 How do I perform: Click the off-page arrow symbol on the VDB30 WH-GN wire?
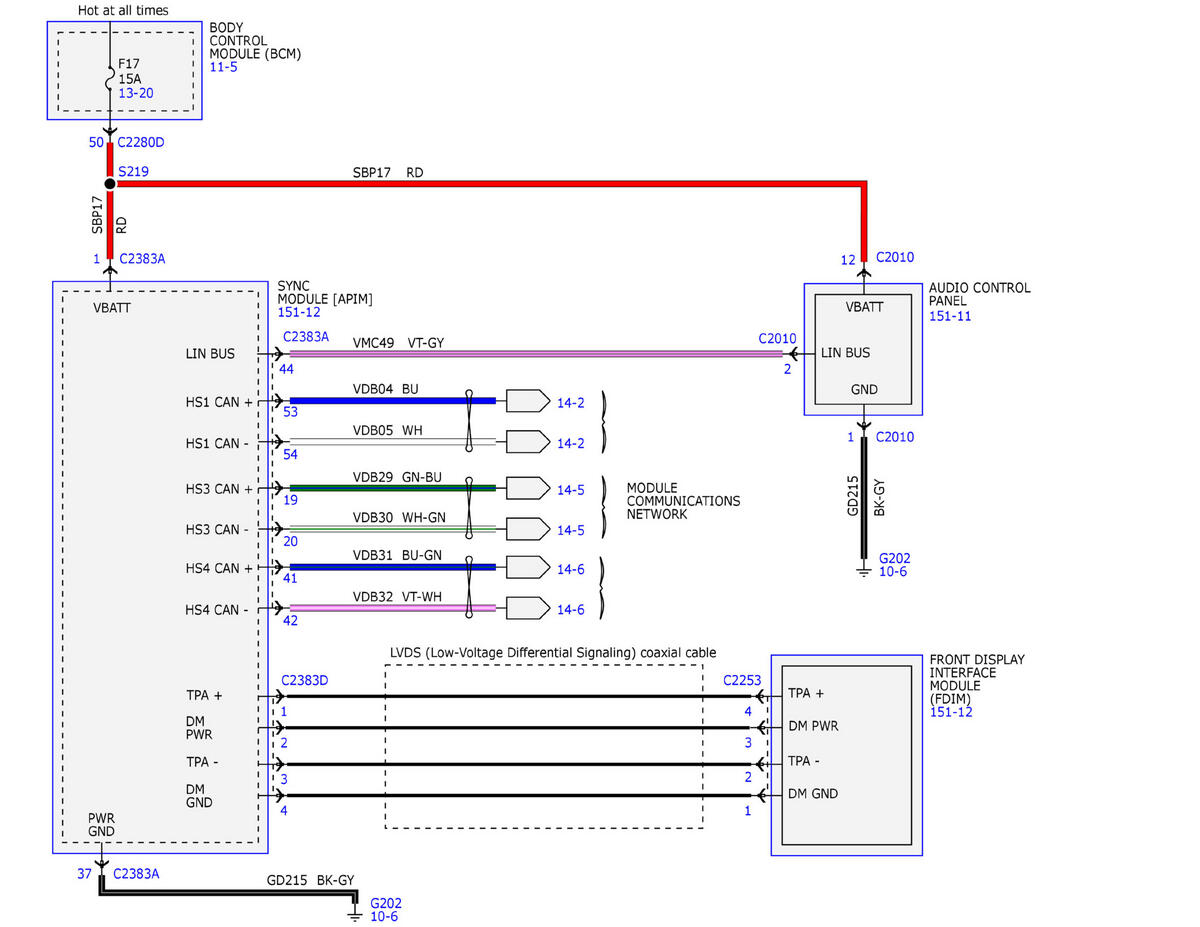(528, 529)
